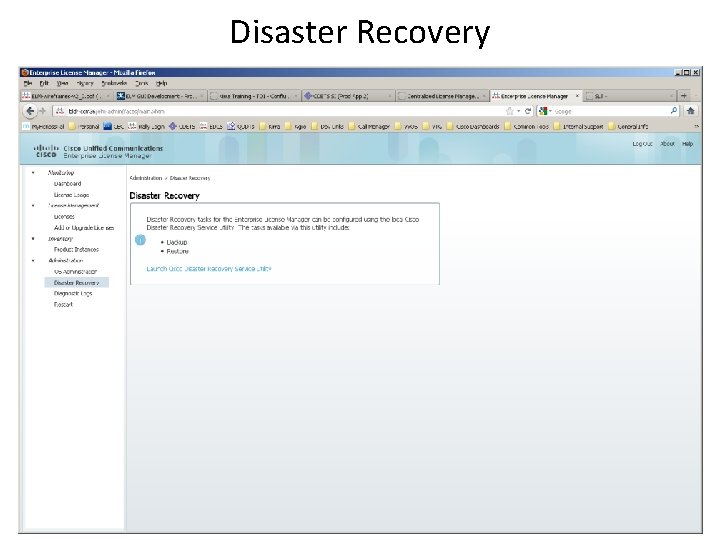This screenshot has width=720, height=540.
Task: Open the File menu
Action: click(x=28, y=83)
